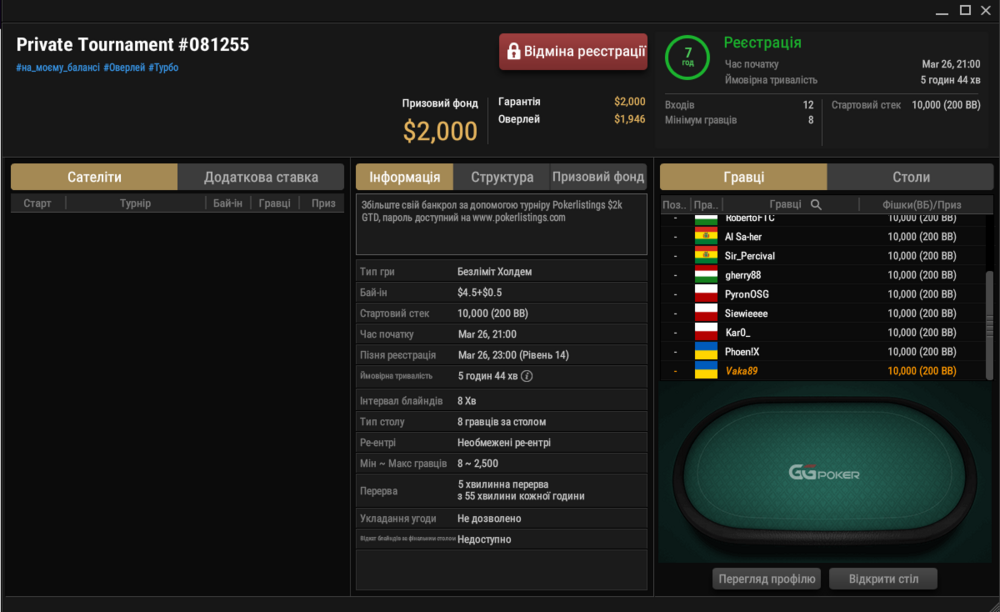Viewport: 1000px width, 612px height.
Task: Click the Перегляд профілю button
Action: (x=767, y=579)
